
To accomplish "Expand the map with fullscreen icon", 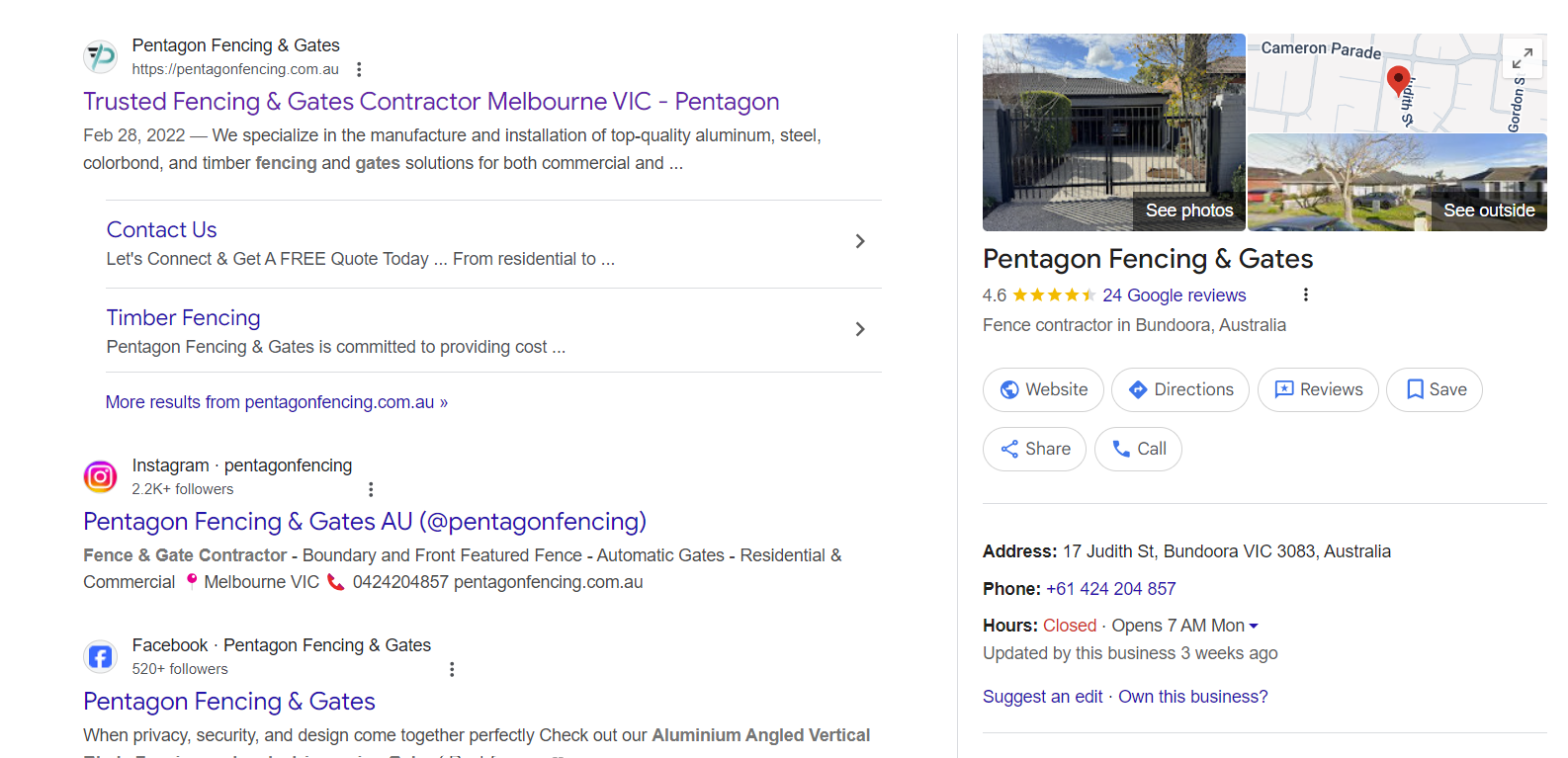I will (x=1523, y=58).
